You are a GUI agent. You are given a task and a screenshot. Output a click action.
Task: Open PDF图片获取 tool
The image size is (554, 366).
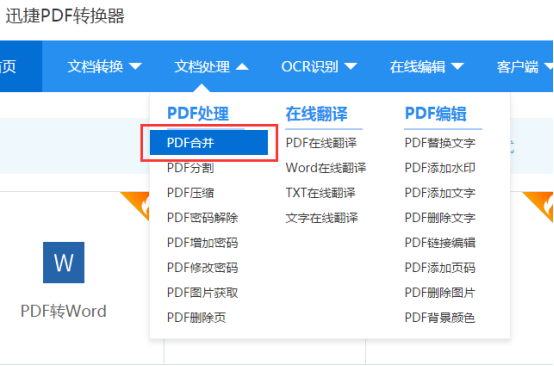click(x=202, y=293)
